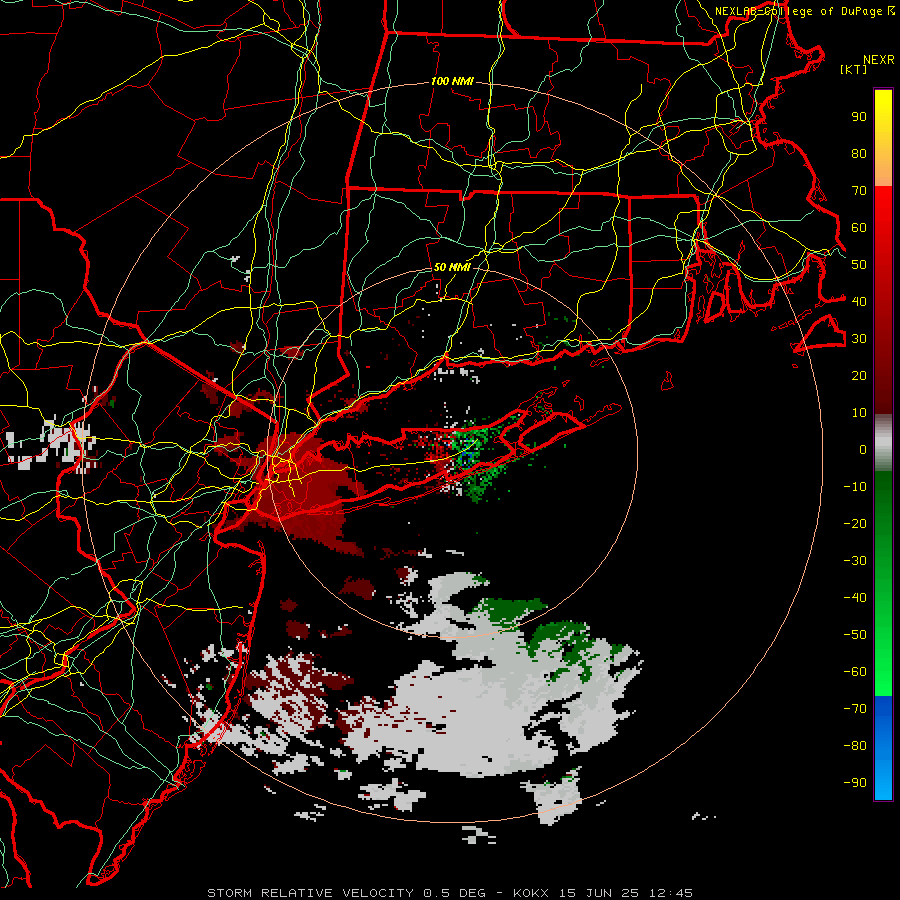
Task: Click the -50 knot scale label
Action: pos(855,635)
